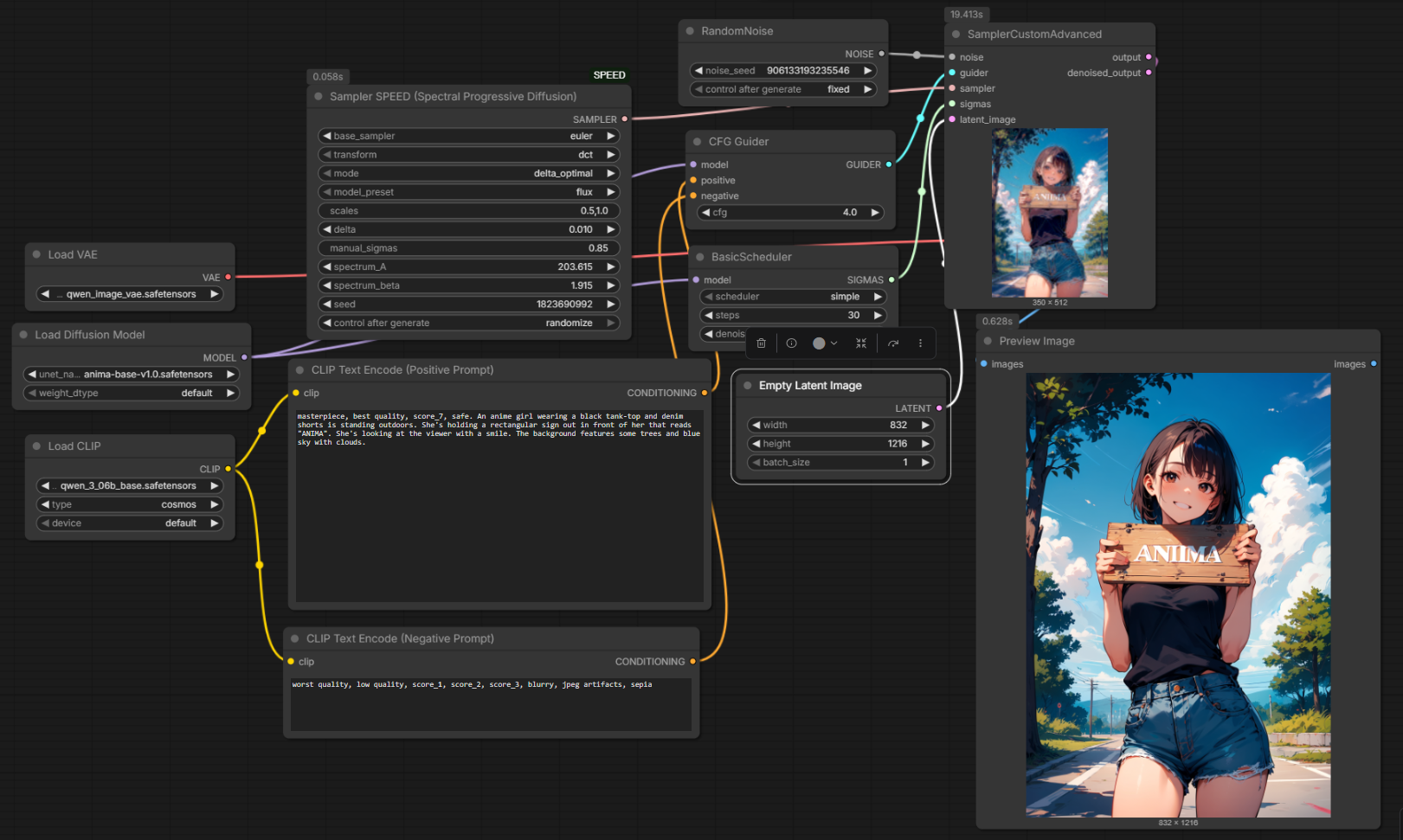Click the SPEED badge above the sampler node
Screen dimensions: 1403x840
point(609,75)
